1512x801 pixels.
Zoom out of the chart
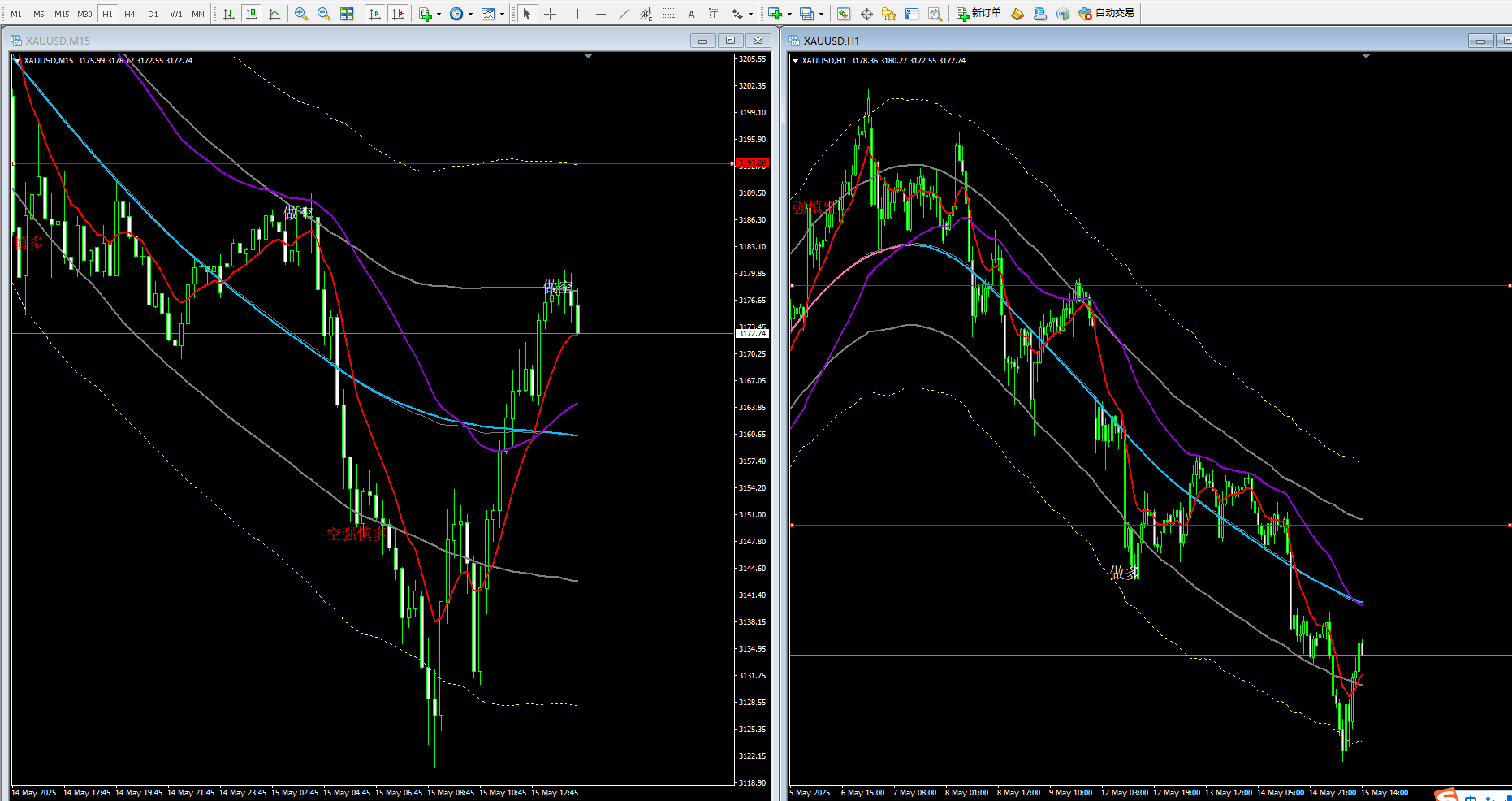click(324, 14)
